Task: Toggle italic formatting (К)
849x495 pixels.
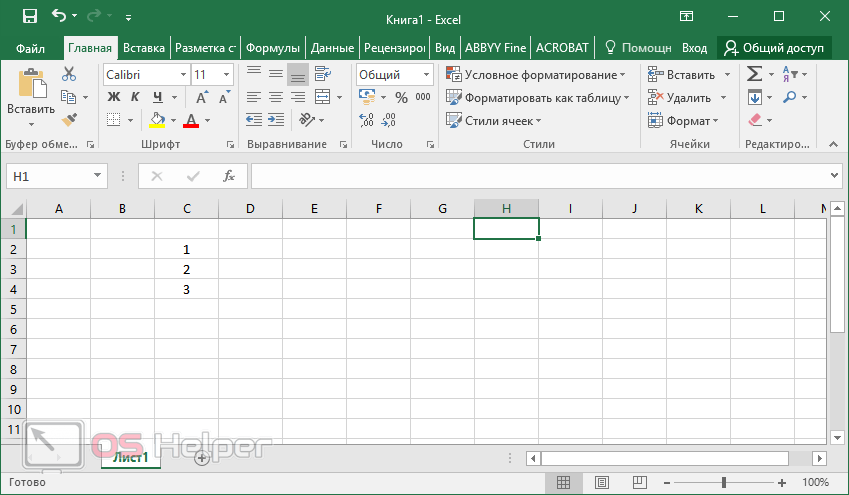Action: pyautogui.click(x=135, y=98)
